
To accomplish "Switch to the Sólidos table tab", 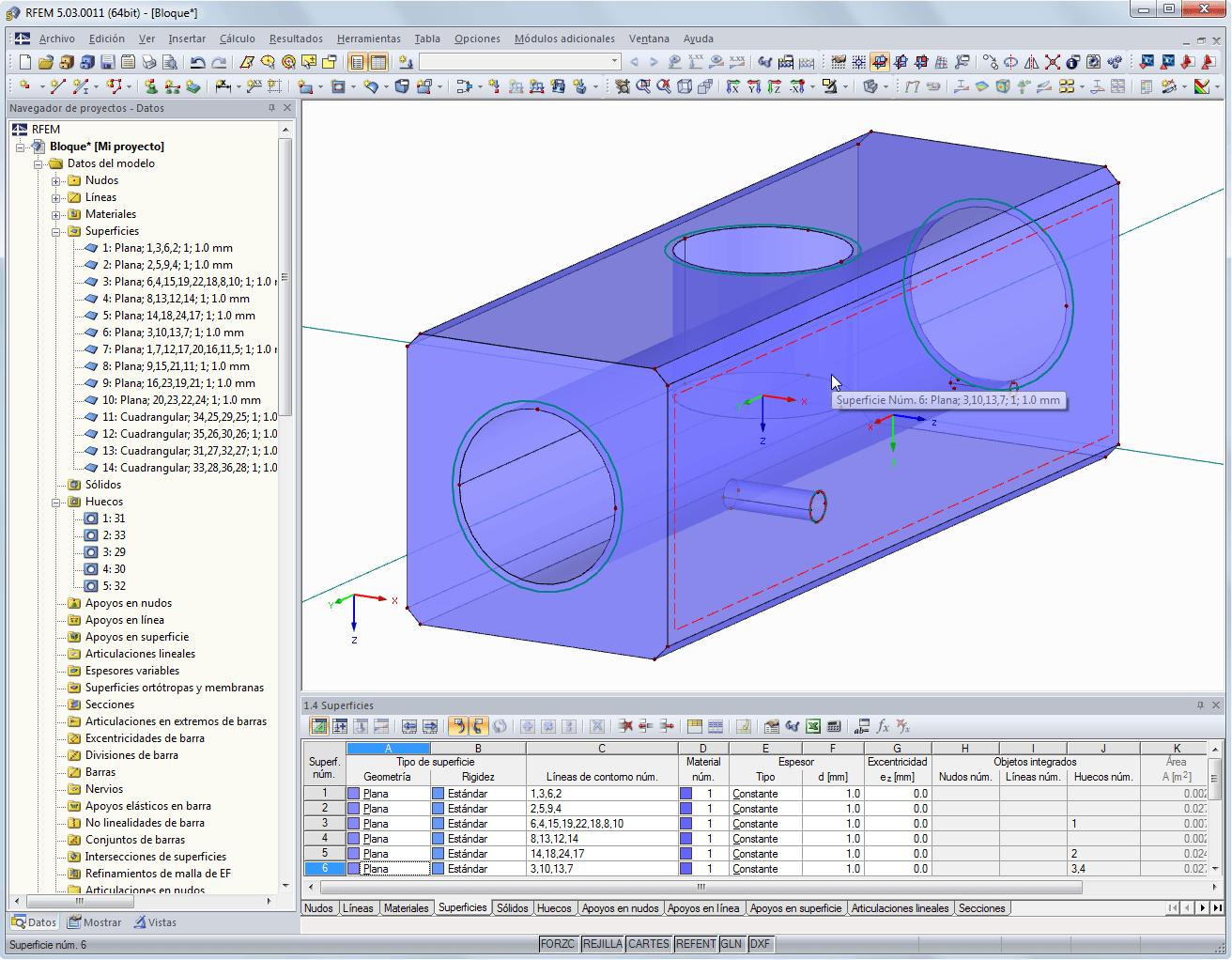I will (x=511, y=907).
